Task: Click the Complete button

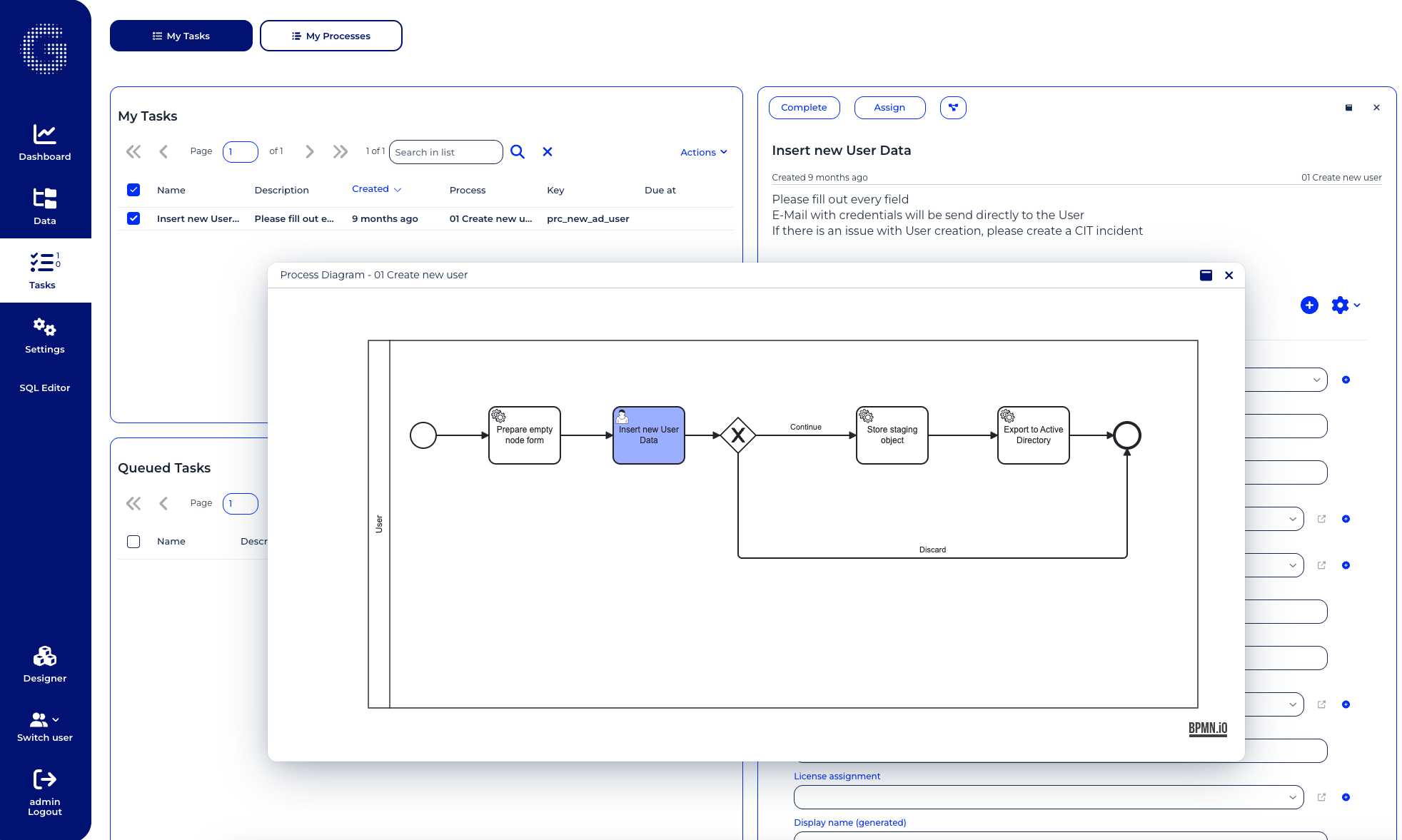Action: point(804,108)
